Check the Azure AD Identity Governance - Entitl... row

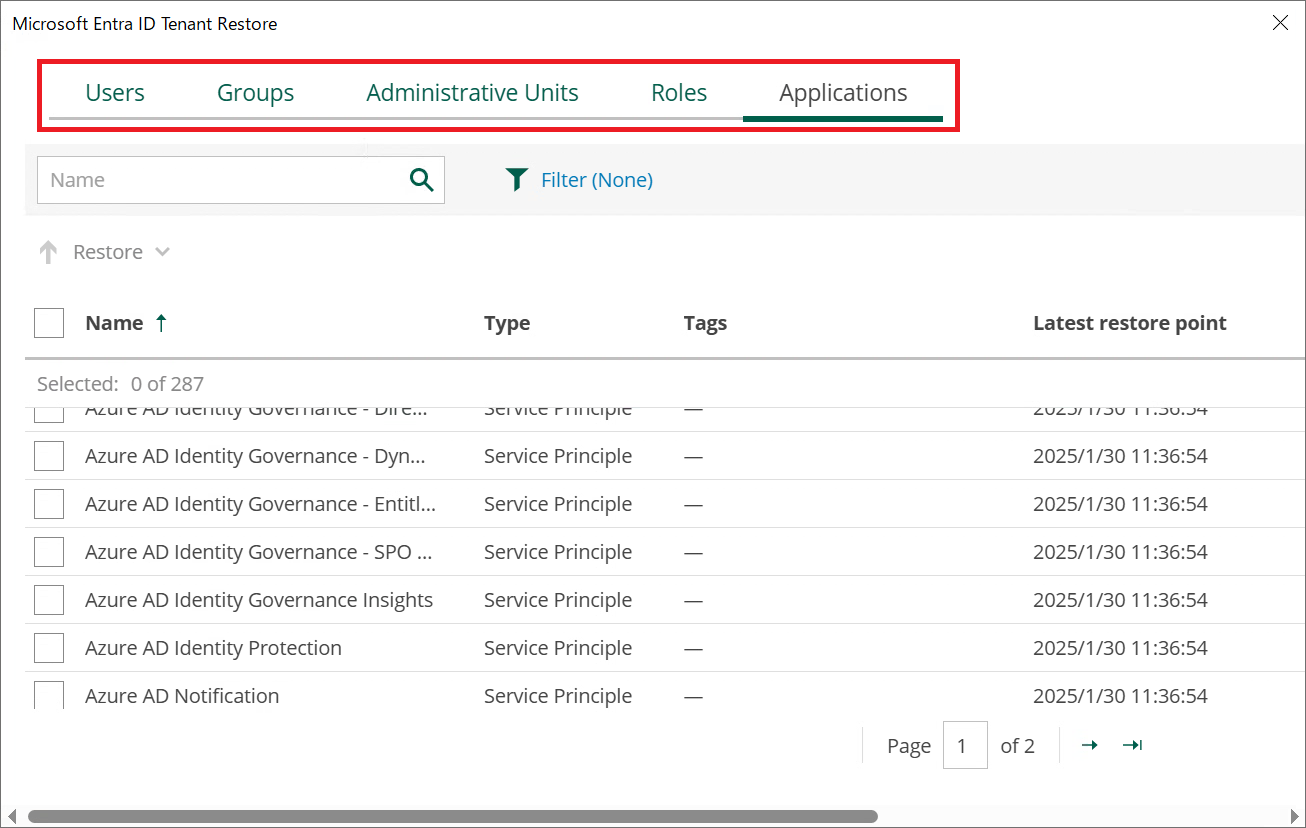[x=49, y=504]
